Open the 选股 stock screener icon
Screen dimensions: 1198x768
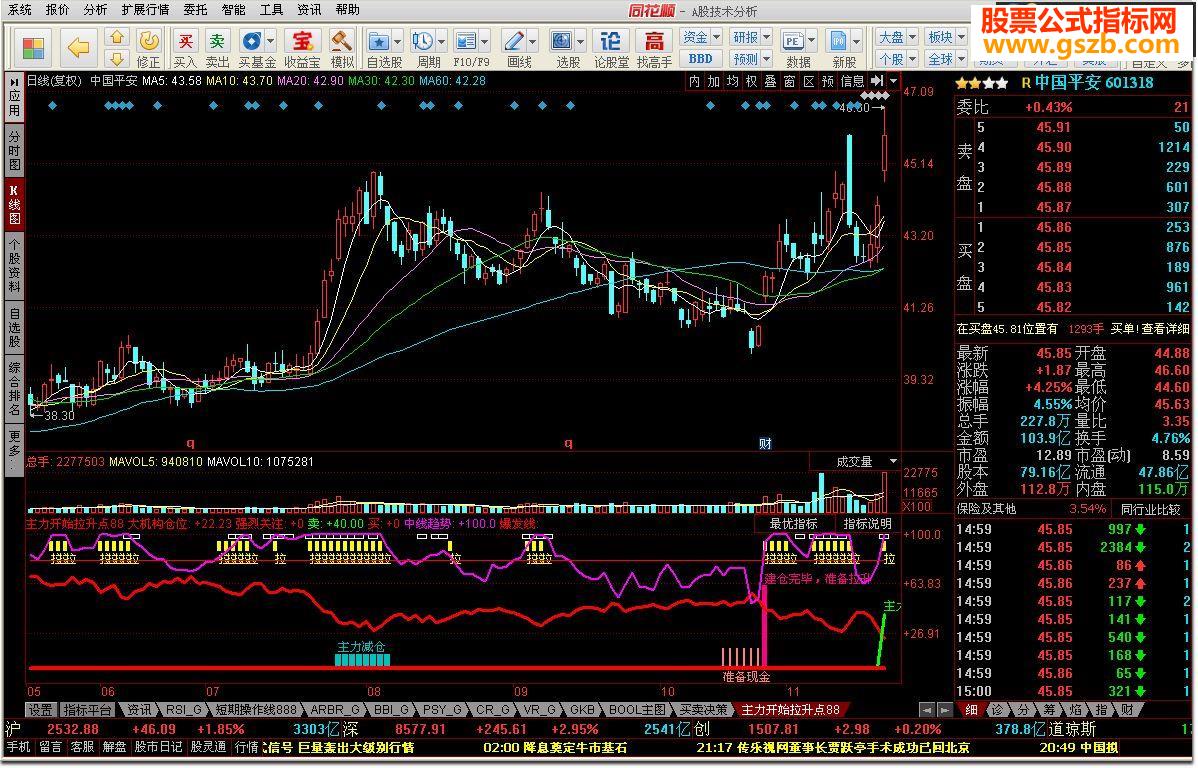pos(562,41)
